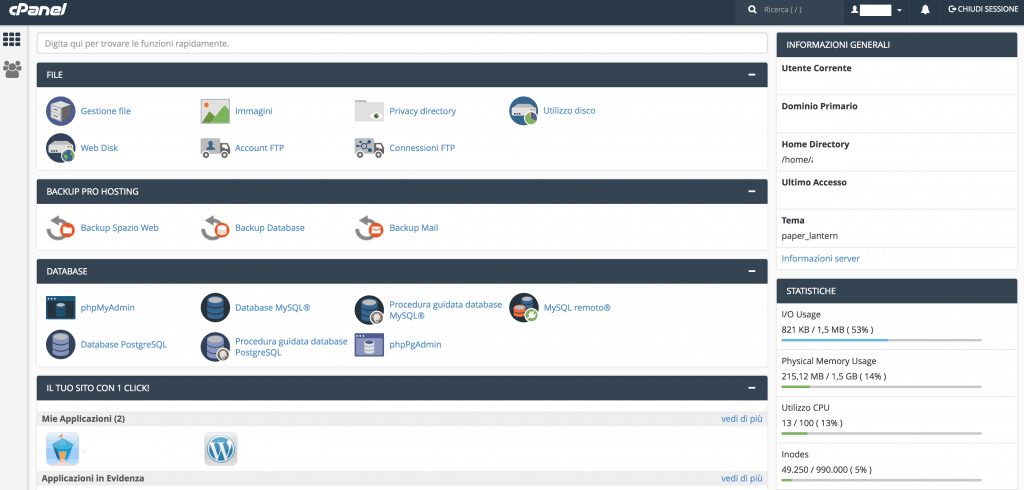Open the Privacy directory folder icon
Viewport: 1024px width, 490px height.
(369, 111)
